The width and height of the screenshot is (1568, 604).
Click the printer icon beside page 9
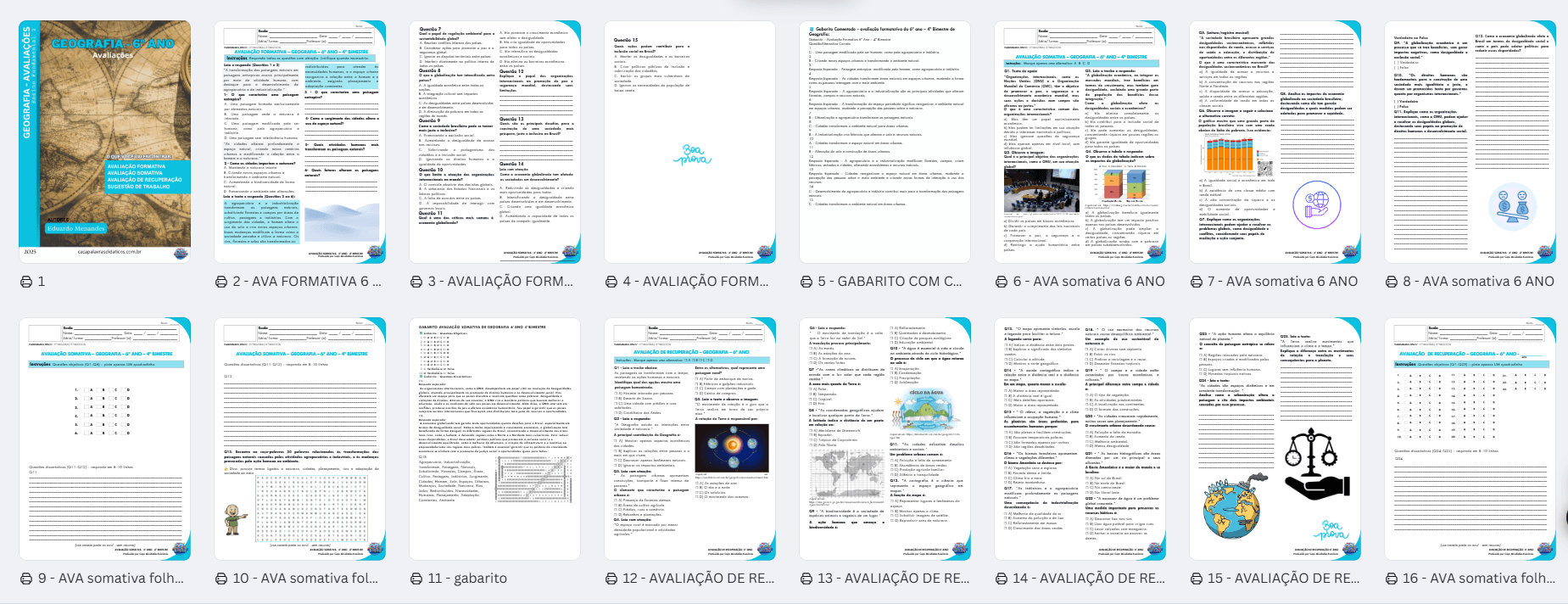[x=26, y=579]
